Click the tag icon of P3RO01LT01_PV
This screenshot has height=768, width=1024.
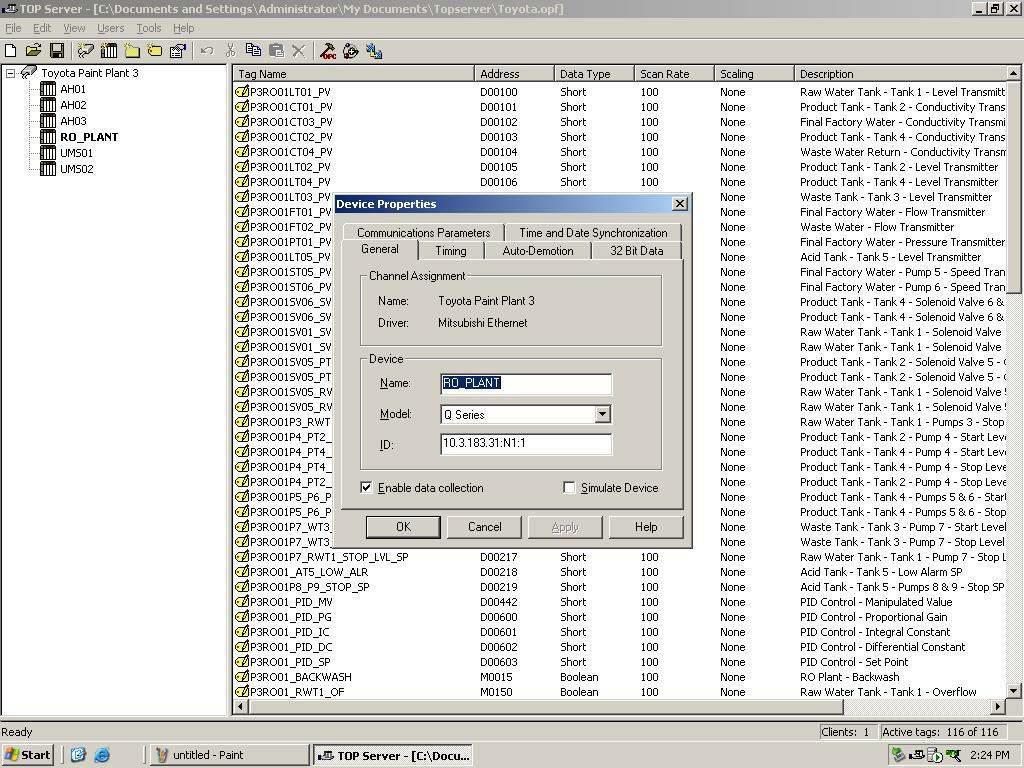pyautogui.click(x=242, y=91)
